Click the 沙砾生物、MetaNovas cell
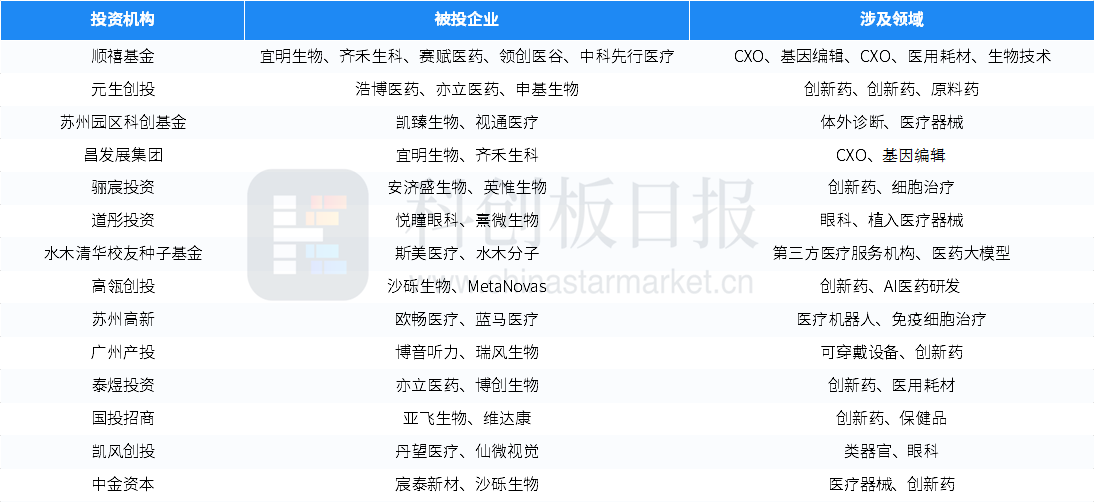Screen dimensions: 1095x503 (466, 286)
